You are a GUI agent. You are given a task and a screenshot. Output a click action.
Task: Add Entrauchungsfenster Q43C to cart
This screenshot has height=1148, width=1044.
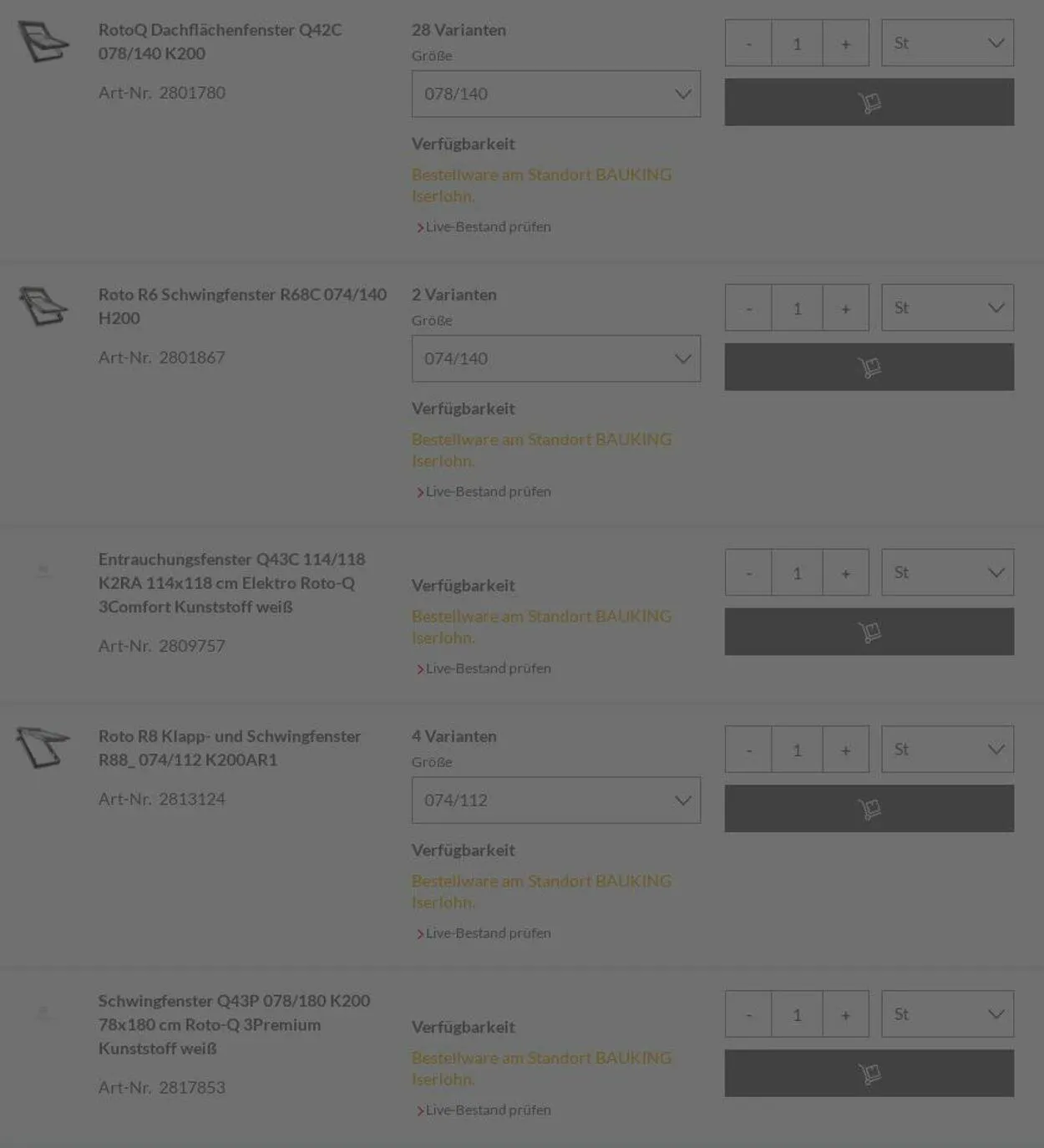(x=869, y=632)
